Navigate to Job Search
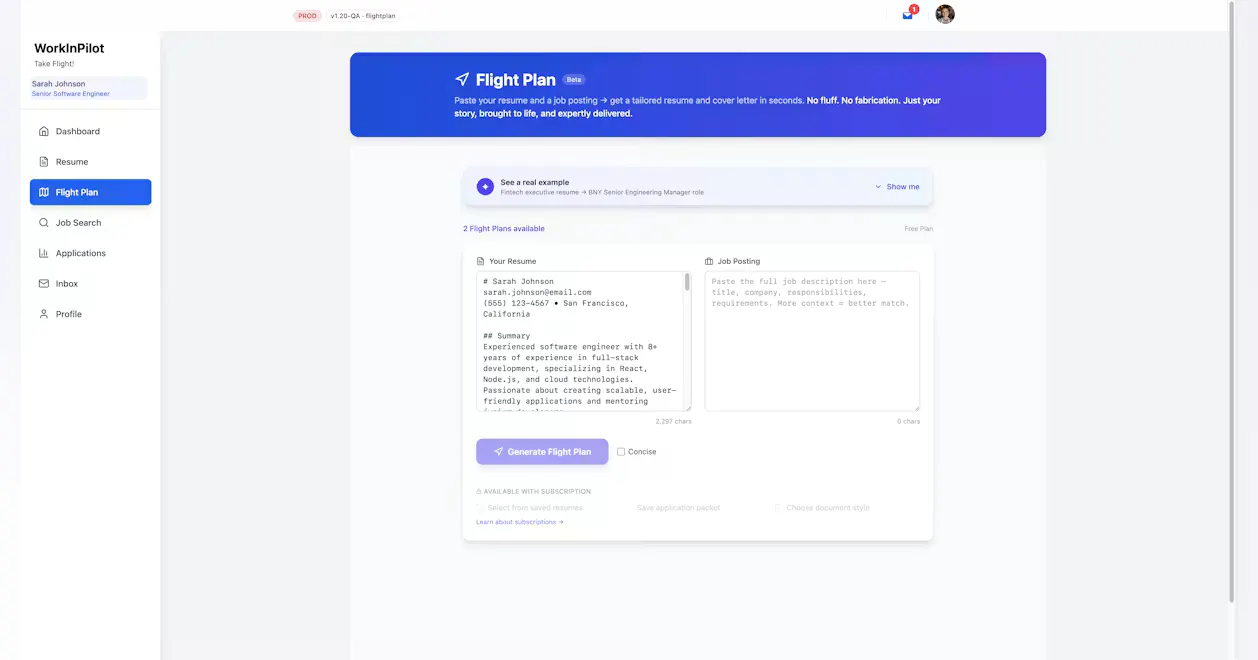This screenshot has width=1258, height=660. point(90,223)
